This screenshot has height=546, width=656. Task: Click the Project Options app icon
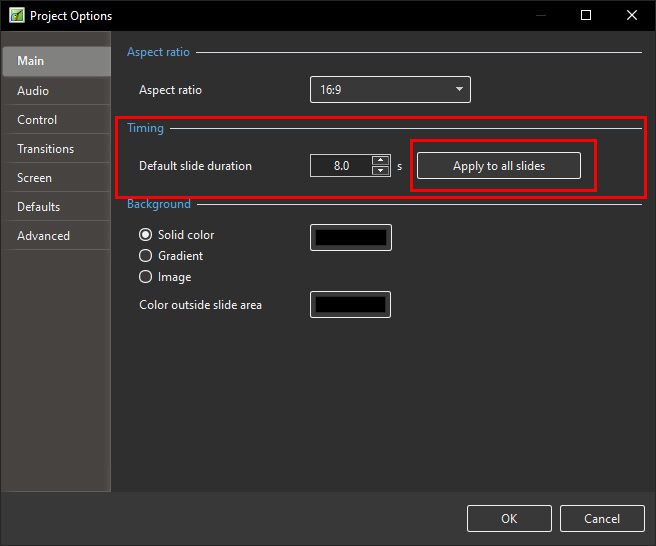(x=15, y=15)
